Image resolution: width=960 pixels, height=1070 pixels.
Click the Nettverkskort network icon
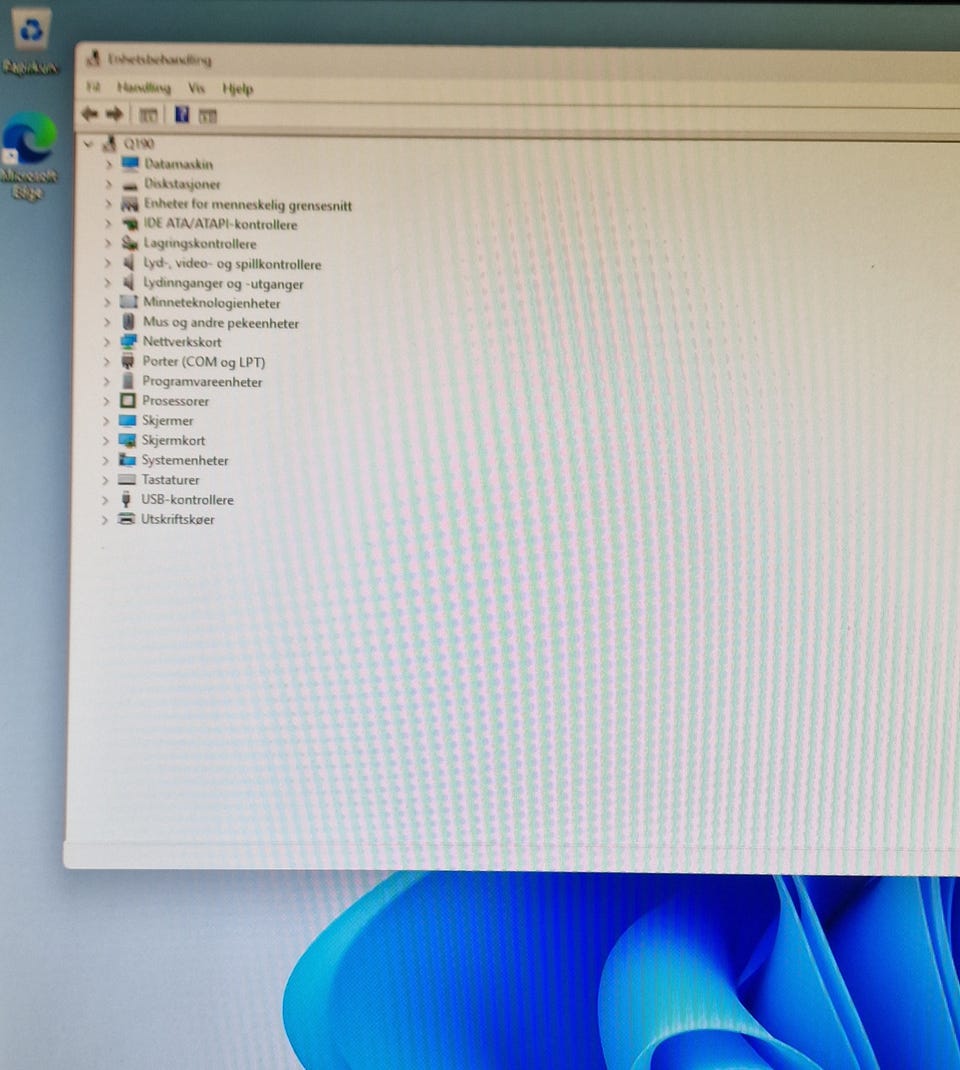(x=128, y=341)
